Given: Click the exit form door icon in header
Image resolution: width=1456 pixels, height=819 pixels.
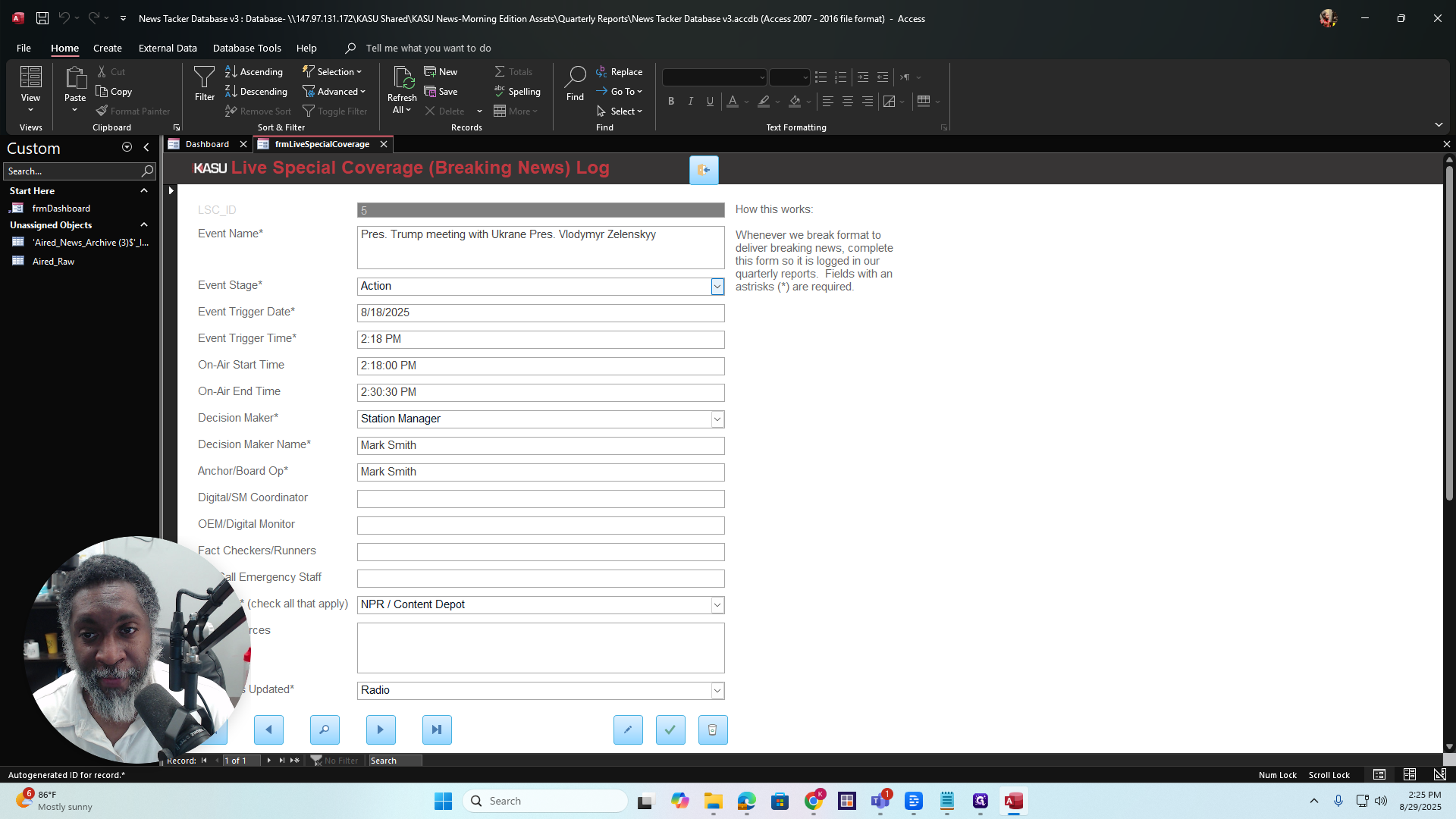Looking at the screenshot, I should (703, 170).
